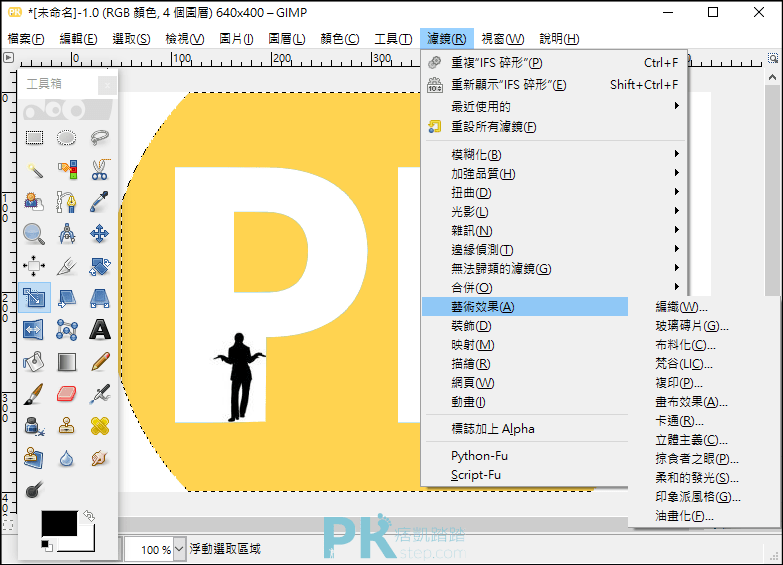783x565 pixels.
Task: Select the Clone stamp tool
Action: [x=66, y=426]
